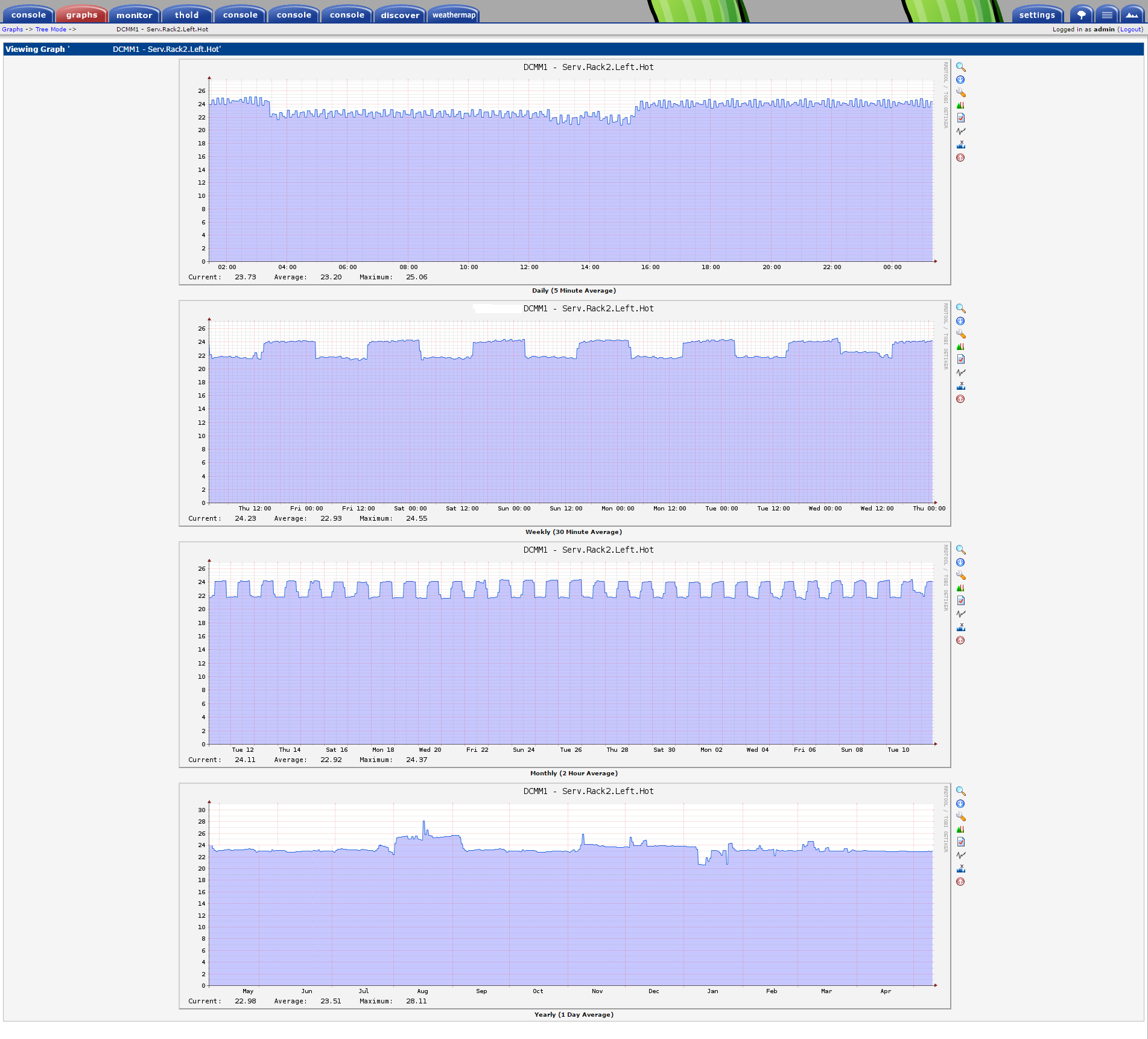Click the zigzag line icon beside the Daily graph
This screenshot has height=1039, width=1148.
click(960, 132)
